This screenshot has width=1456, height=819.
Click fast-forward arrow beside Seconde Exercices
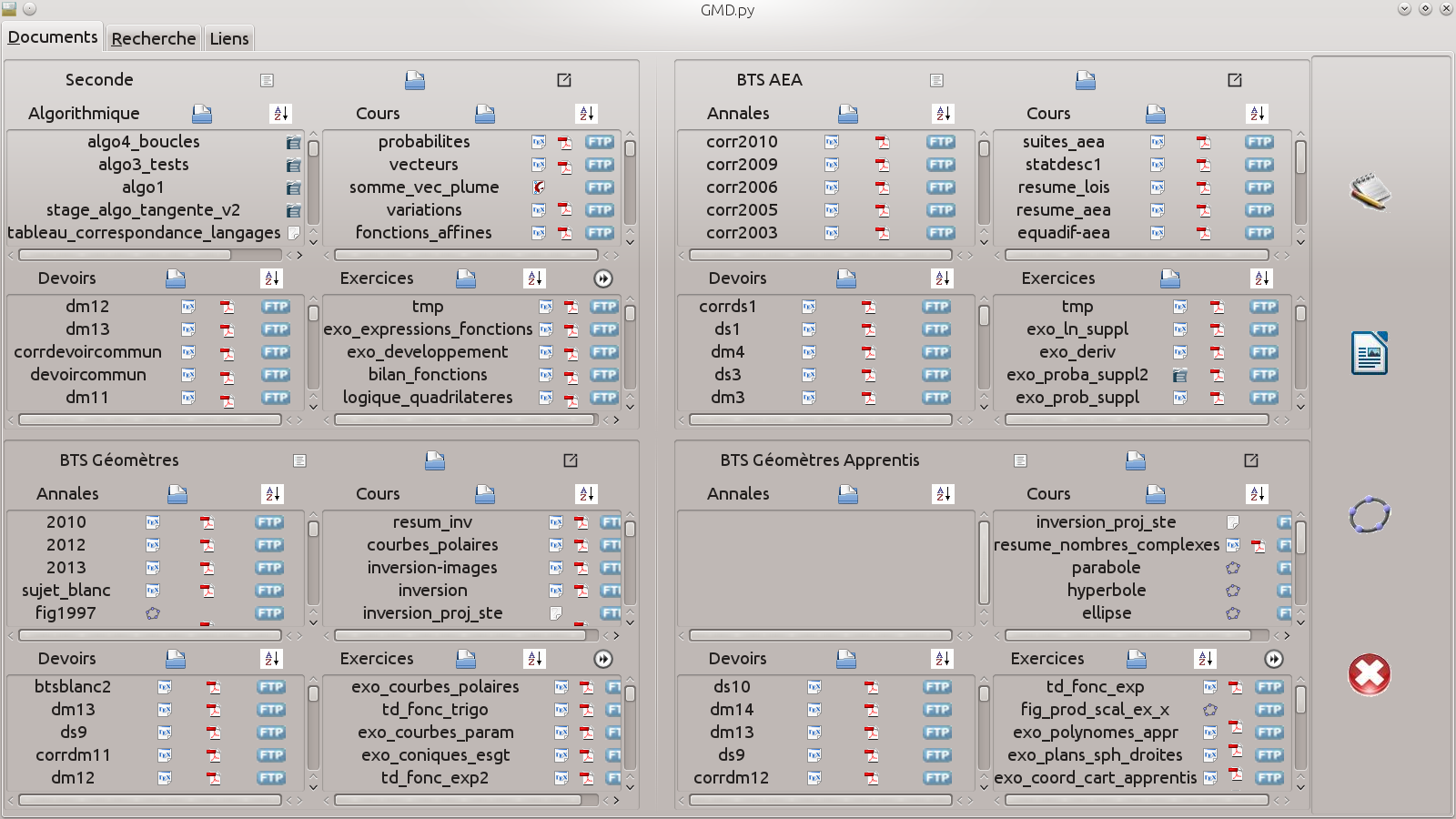(x=603, y=278)
